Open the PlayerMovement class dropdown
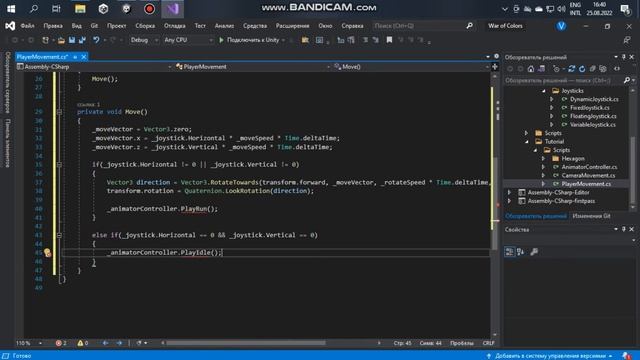This screenshot has width=640, height=360. click(252, 67)
